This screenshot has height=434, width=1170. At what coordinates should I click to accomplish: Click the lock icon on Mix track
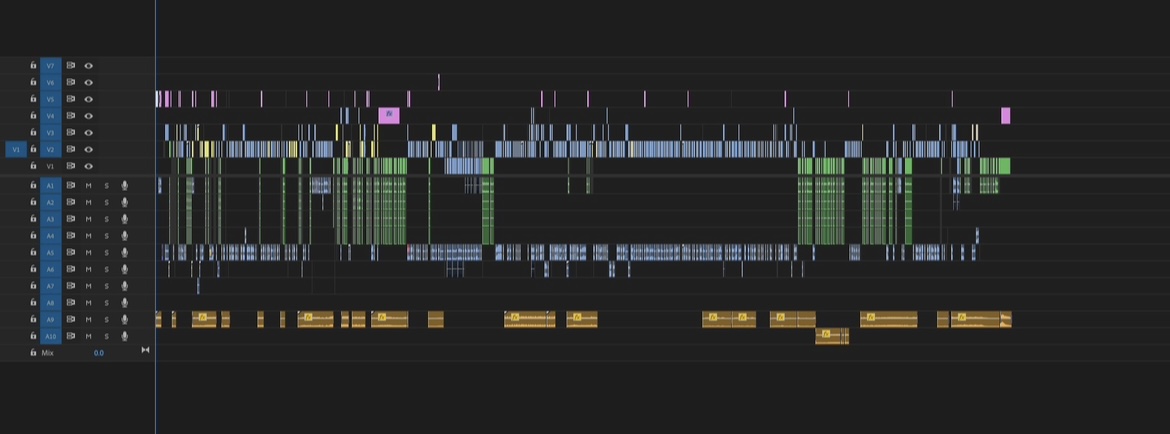pos(33,353)
